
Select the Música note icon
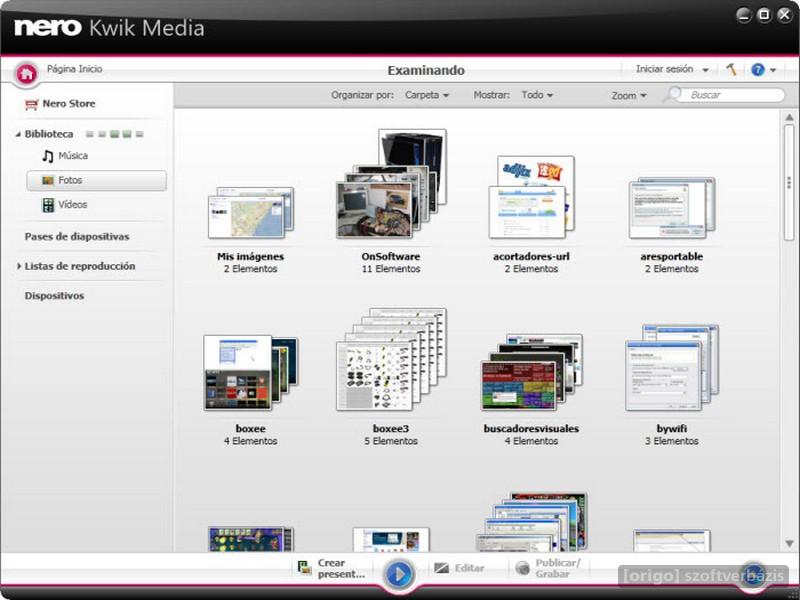coord(48,156)
